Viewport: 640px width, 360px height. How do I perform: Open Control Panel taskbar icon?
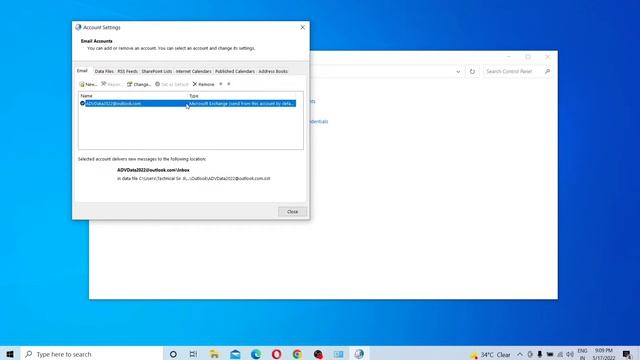click(x=338, y=354)
